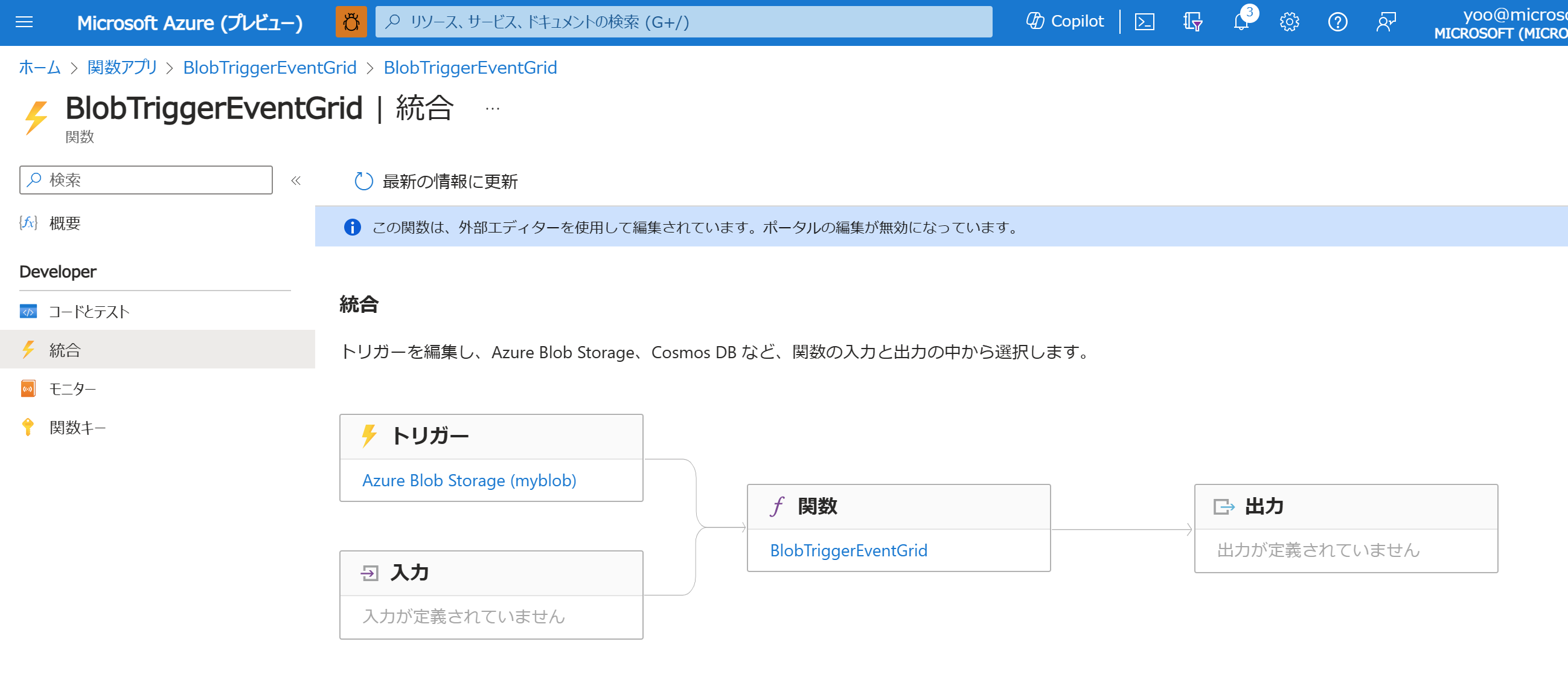1568x685 pixels.
Task: Open the ... menu next to the page title
Action: [491, 108]
